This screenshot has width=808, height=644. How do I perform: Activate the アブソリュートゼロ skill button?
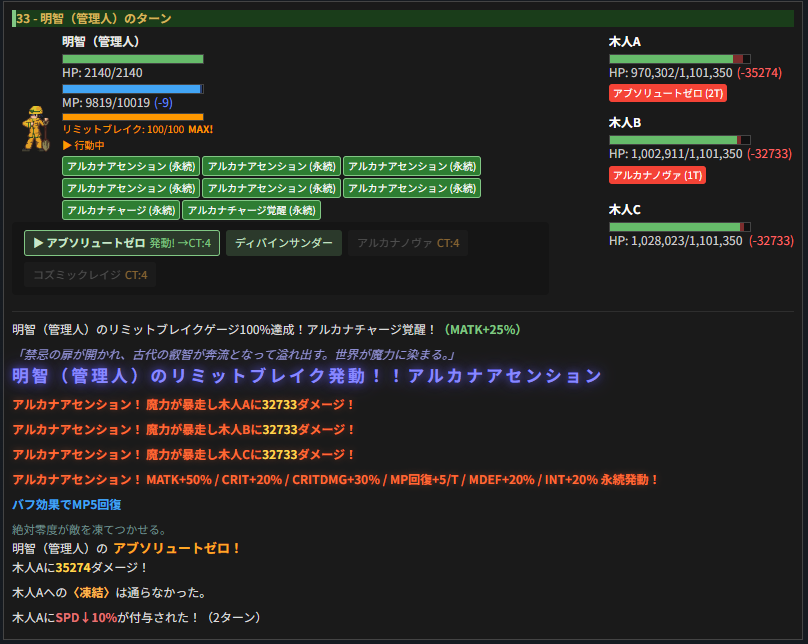click(121, 243)
